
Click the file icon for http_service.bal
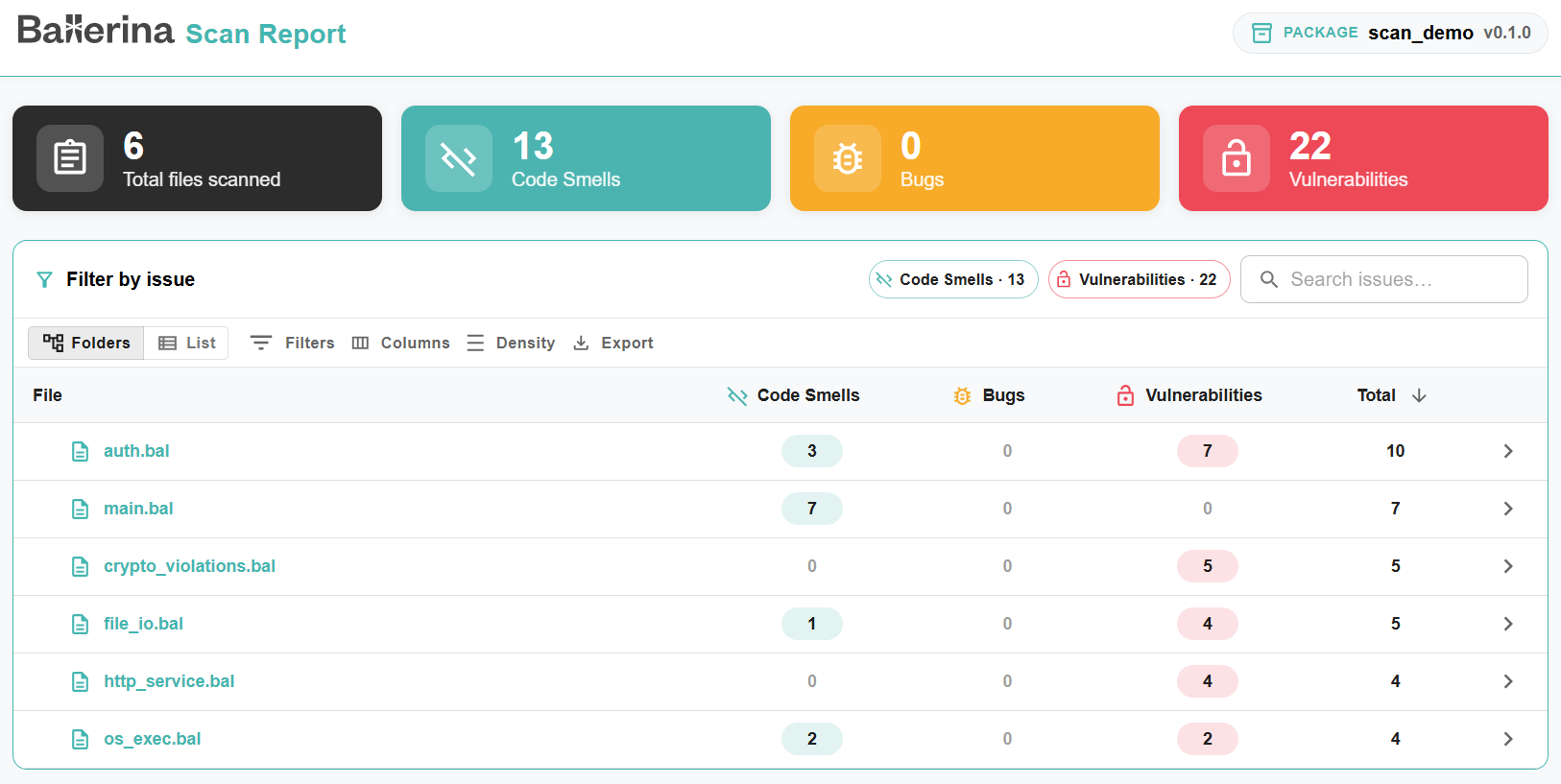(x=81, y=681)
